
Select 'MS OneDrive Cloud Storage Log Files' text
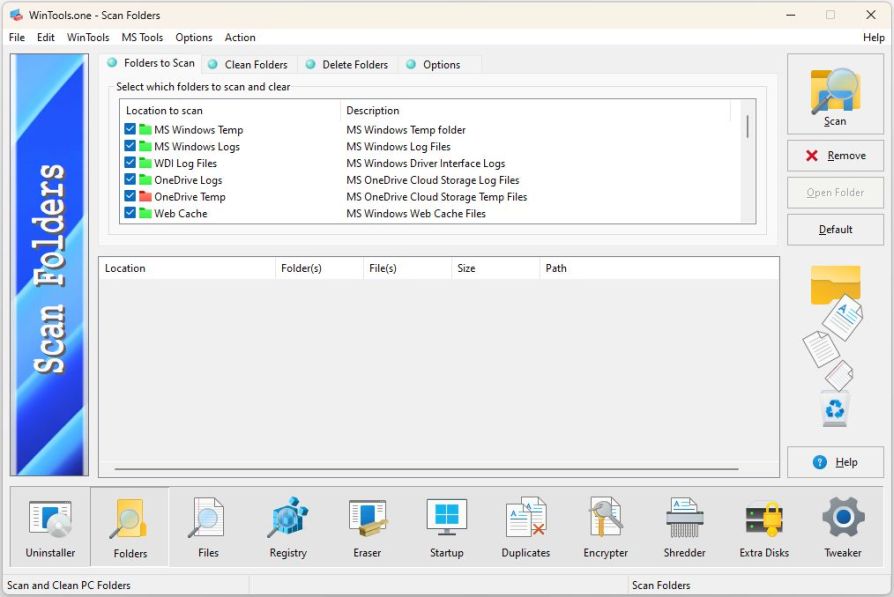(x=433, y=180)
